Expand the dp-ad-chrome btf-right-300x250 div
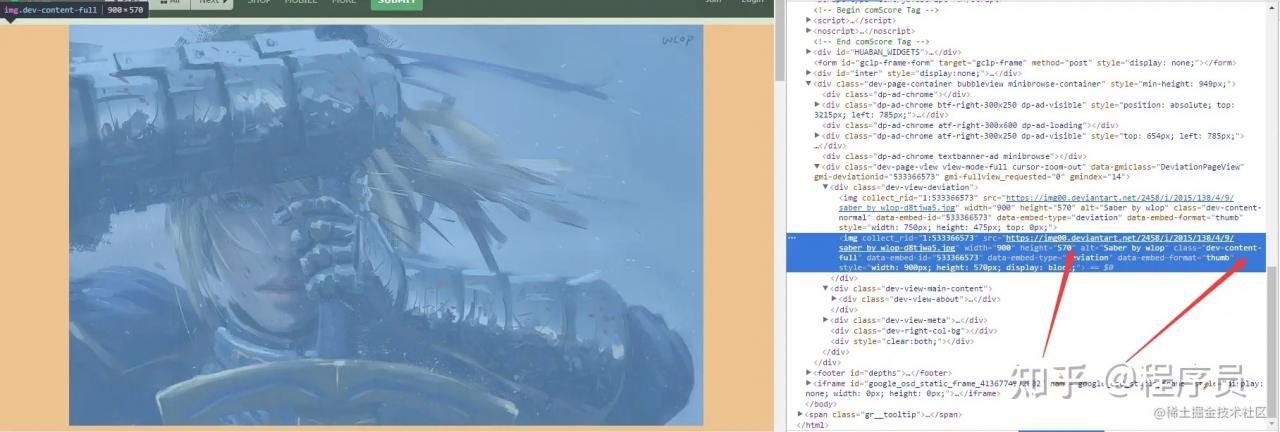The image size is (1280, 432). (818, 104)
